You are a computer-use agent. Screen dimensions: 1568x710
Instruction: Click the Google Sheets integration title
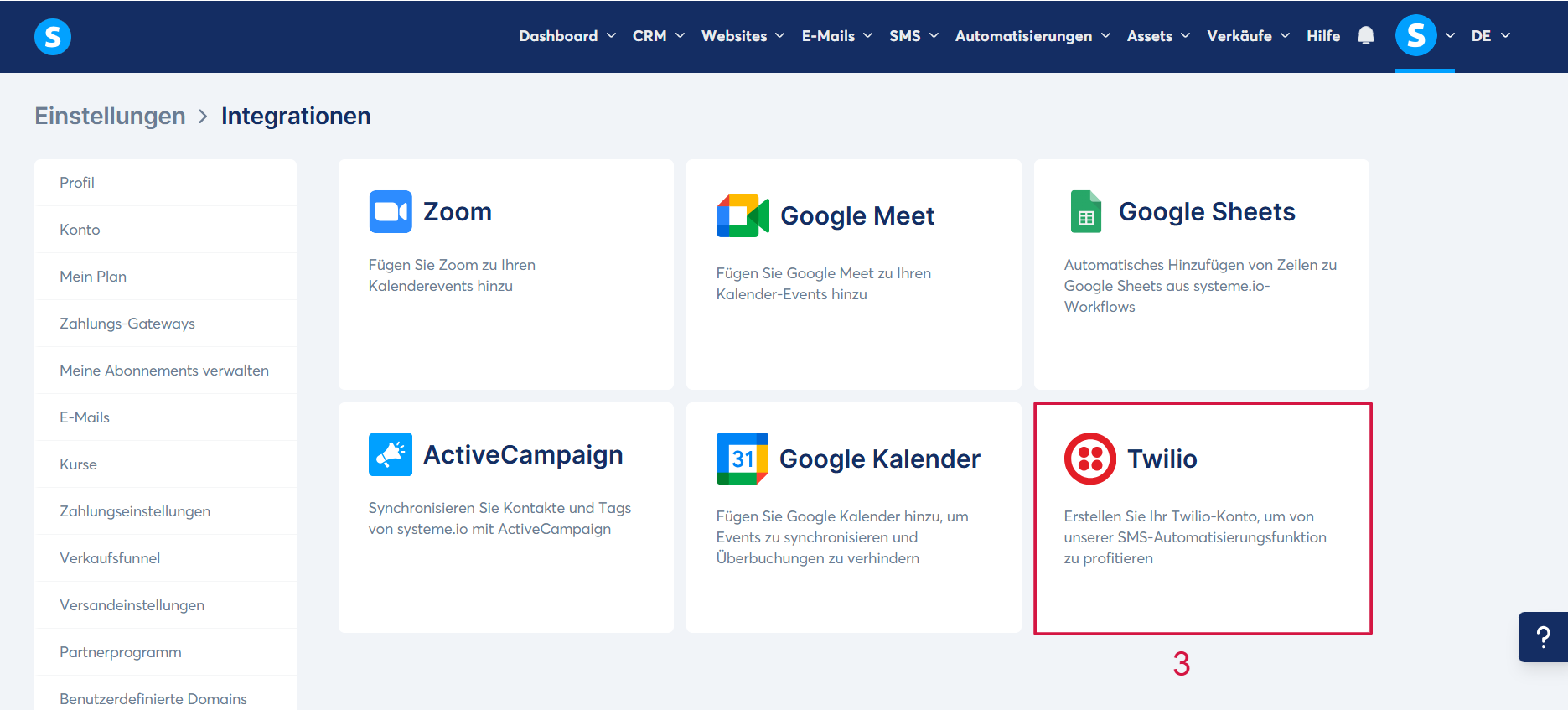1207,212
